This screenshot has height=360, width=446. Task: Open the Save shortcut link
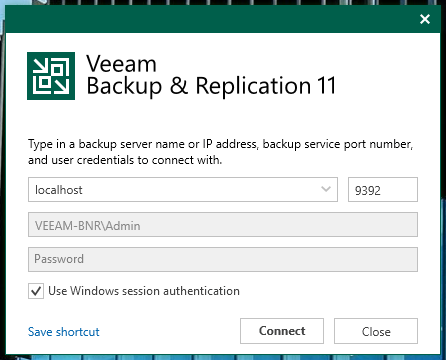[x=64, y=332]
